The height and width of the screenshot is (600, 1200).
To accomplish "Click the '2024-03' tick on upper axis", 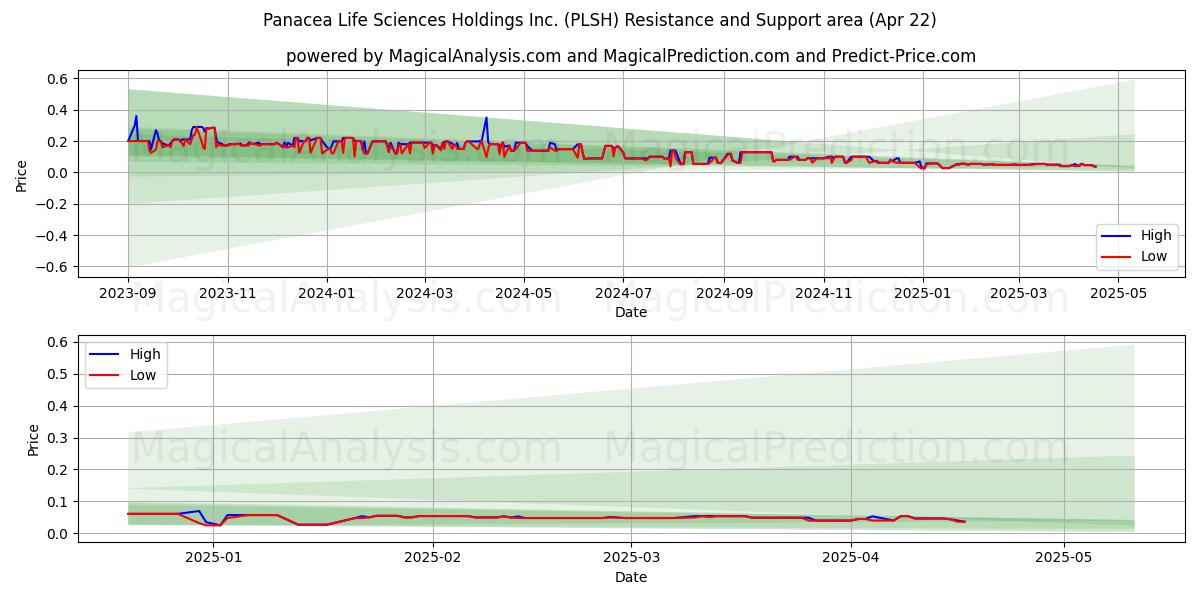I will pos(425,293).
